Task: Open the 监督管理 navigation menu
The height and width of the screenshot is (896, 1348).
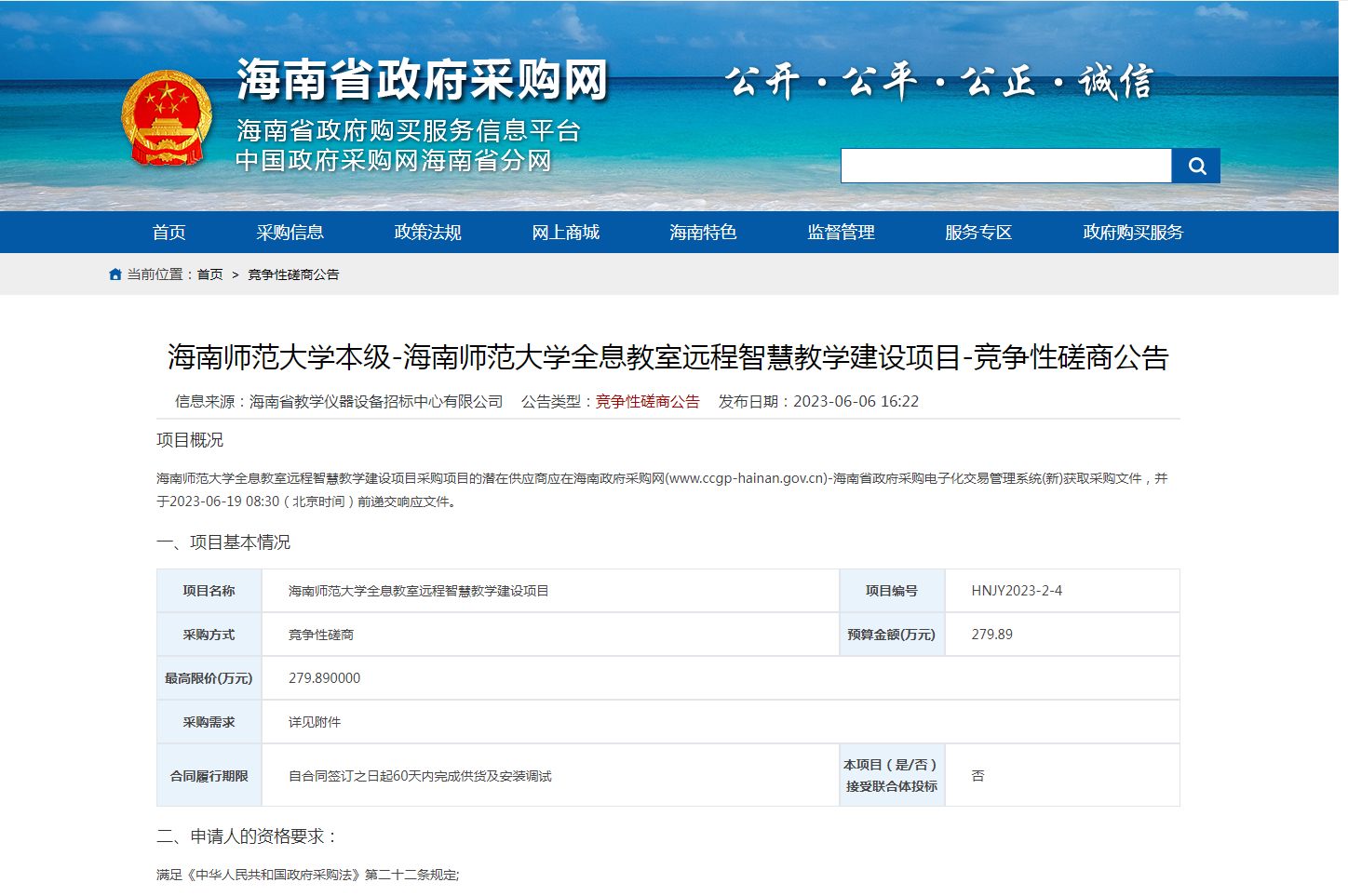Action: point(841,233)
